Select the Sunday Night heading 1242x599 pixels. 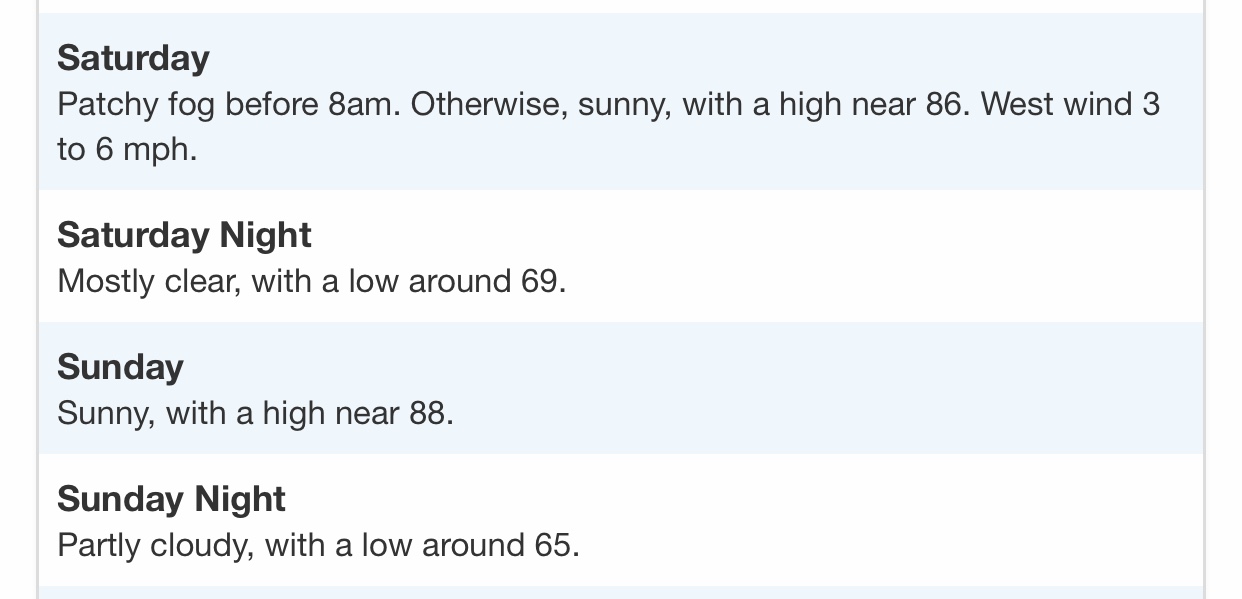click(x=171, y=499)
